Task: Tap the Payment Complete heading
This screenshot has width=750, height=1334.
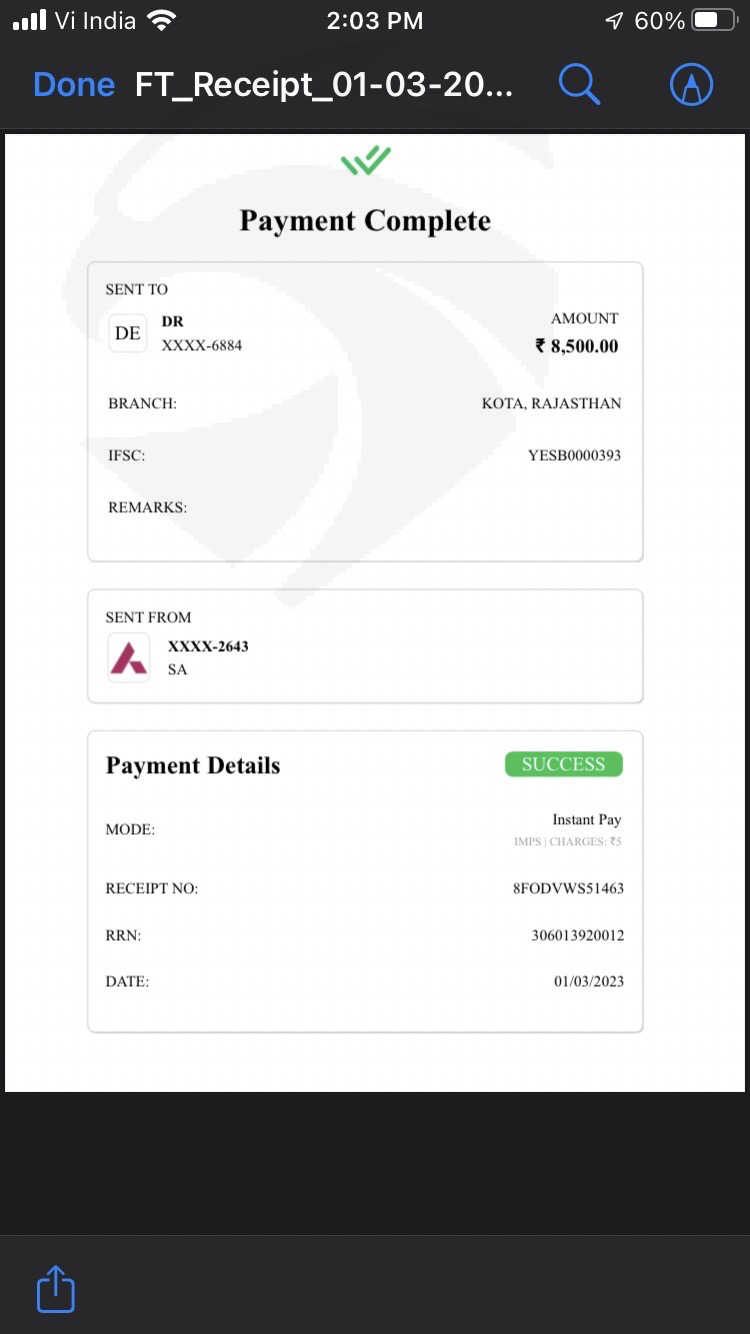Action: click(x=365, y=221)
